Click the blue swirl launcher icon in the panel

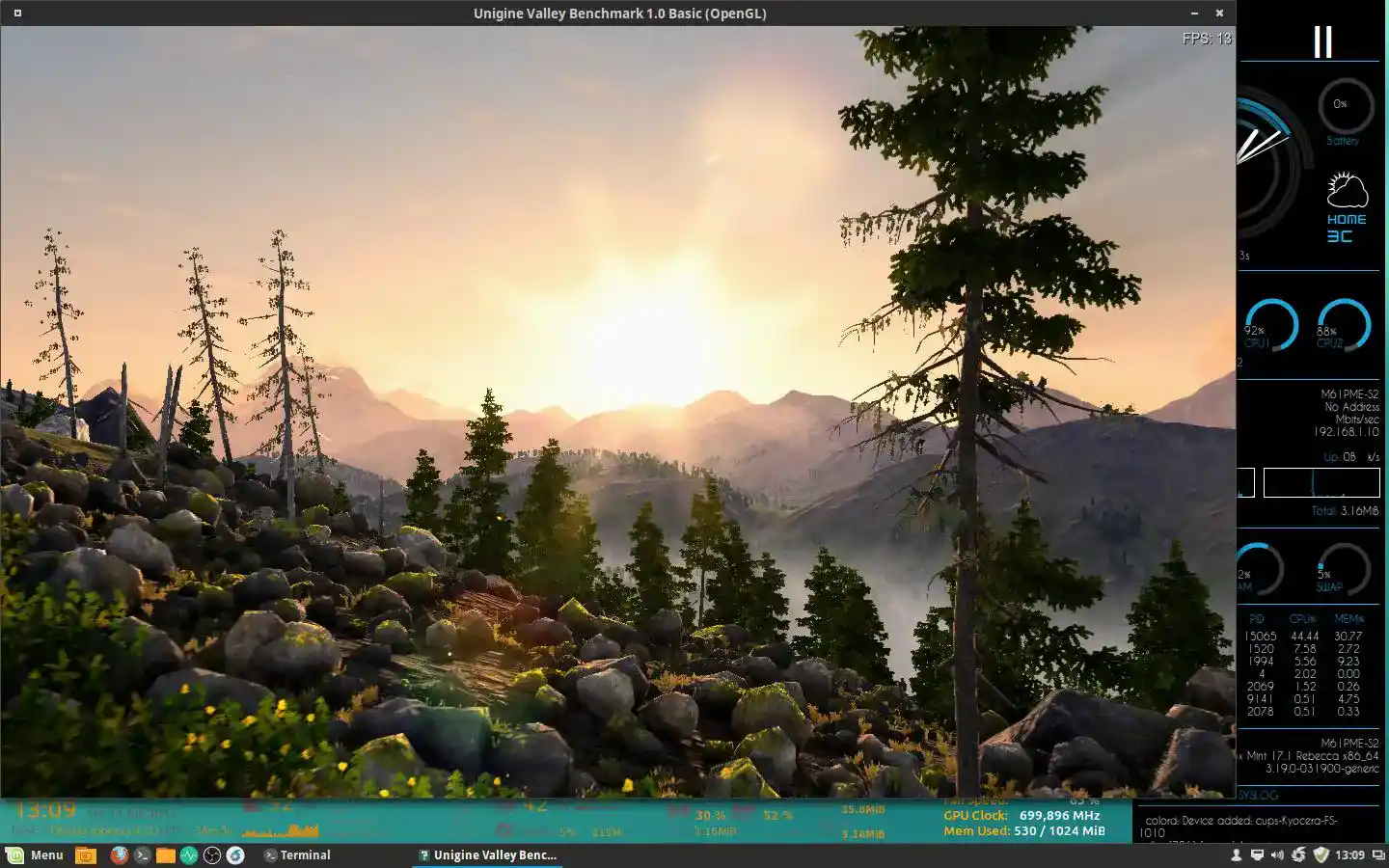235,854
